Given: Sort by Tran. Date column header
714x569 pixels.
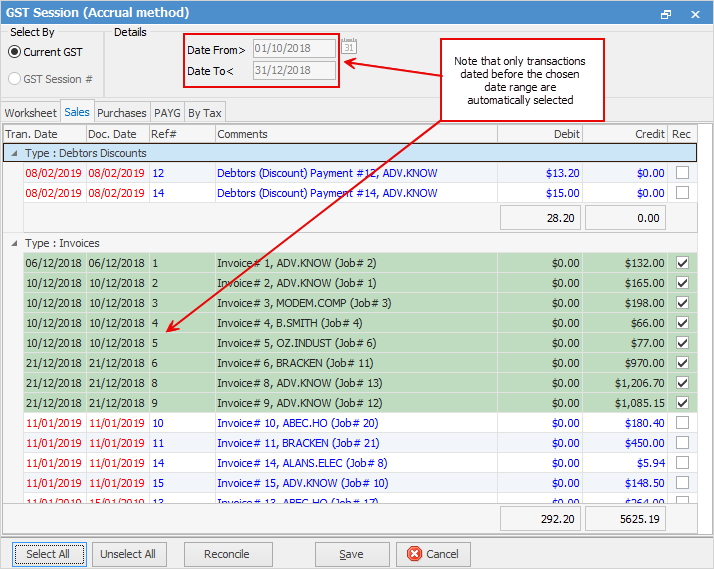Looking at the screenshot, I should pyautogui.click(x=45, y=134).
